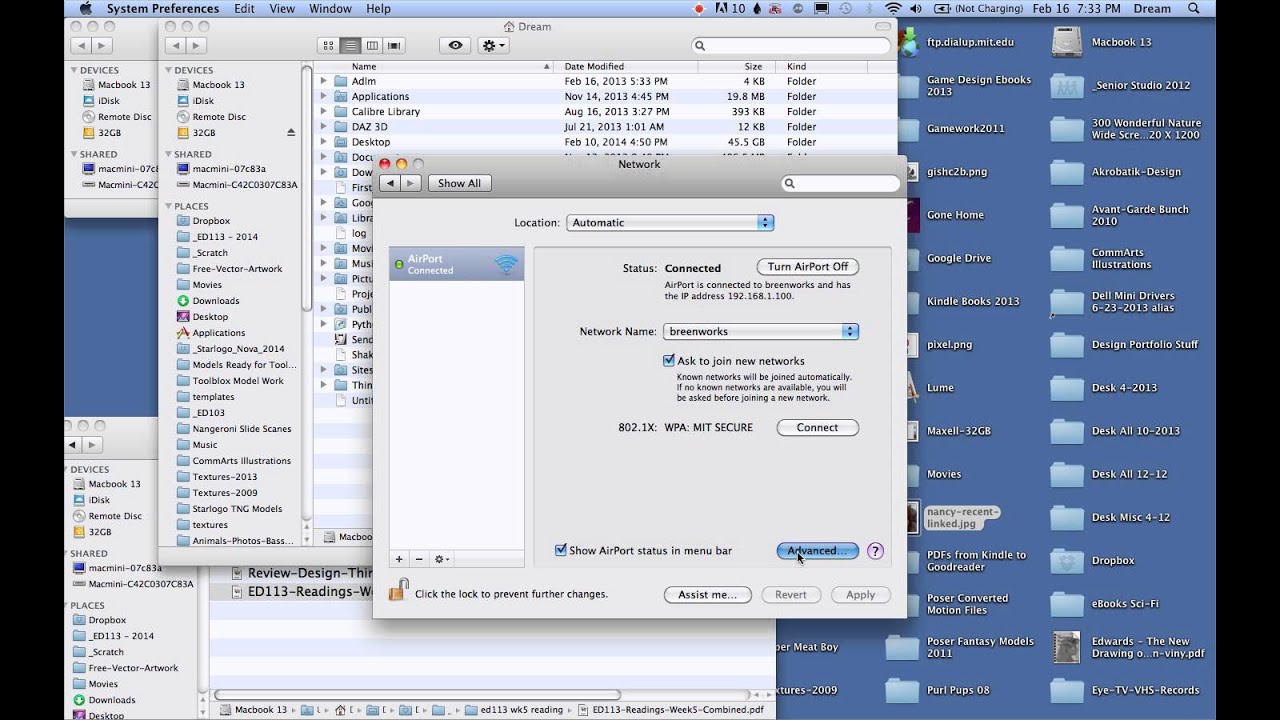Select macmini-07c83a in Dream sidebar

coord(229,169)
